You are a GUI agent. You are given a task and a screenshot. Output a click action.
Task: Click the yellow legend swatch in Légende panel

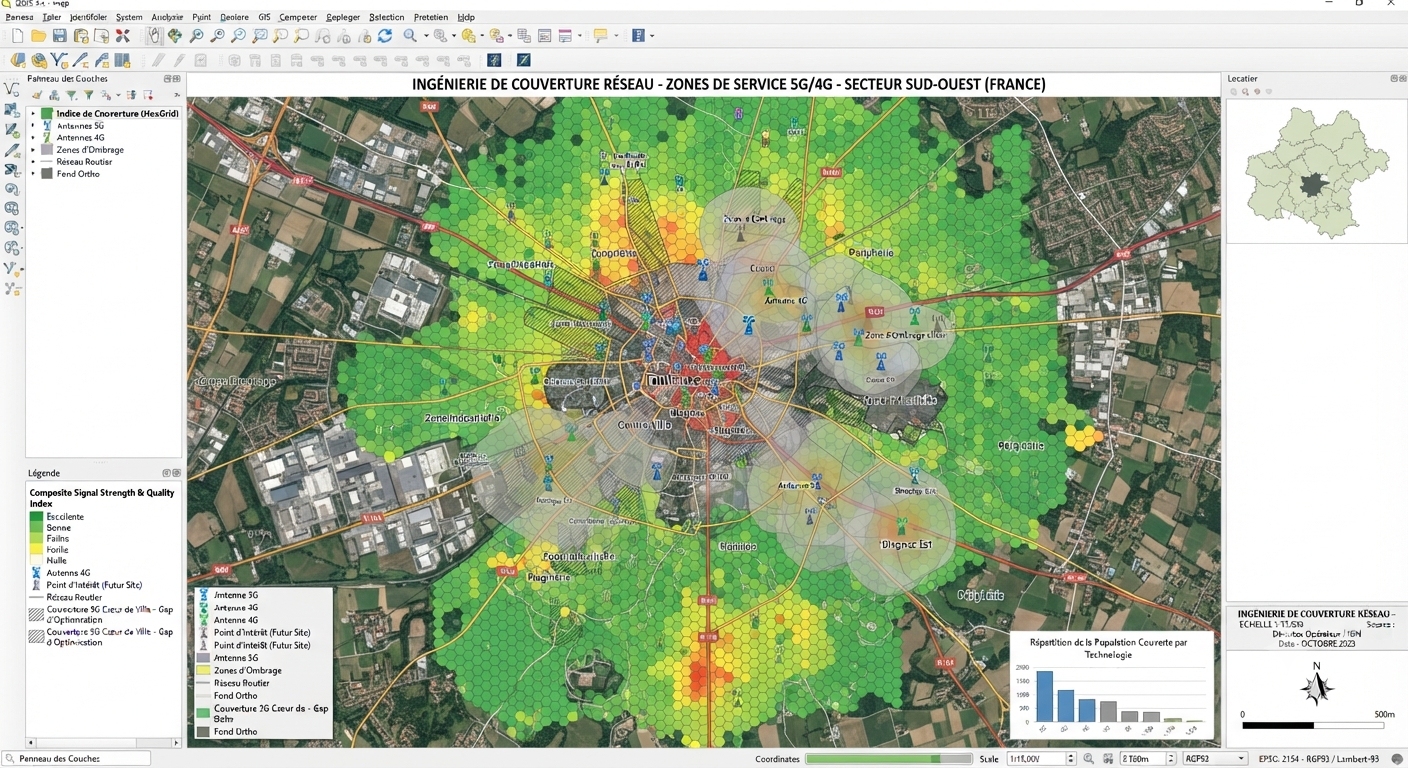coord(36,550)
